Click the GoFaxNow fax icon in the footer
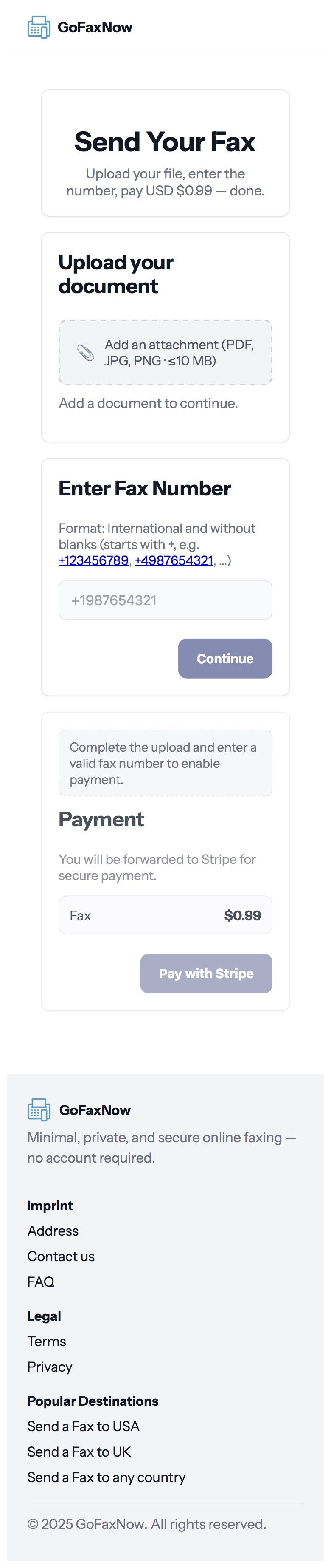Image resolution: width=331 pixels, height=1568 pixels. [x=39, y=1109]
